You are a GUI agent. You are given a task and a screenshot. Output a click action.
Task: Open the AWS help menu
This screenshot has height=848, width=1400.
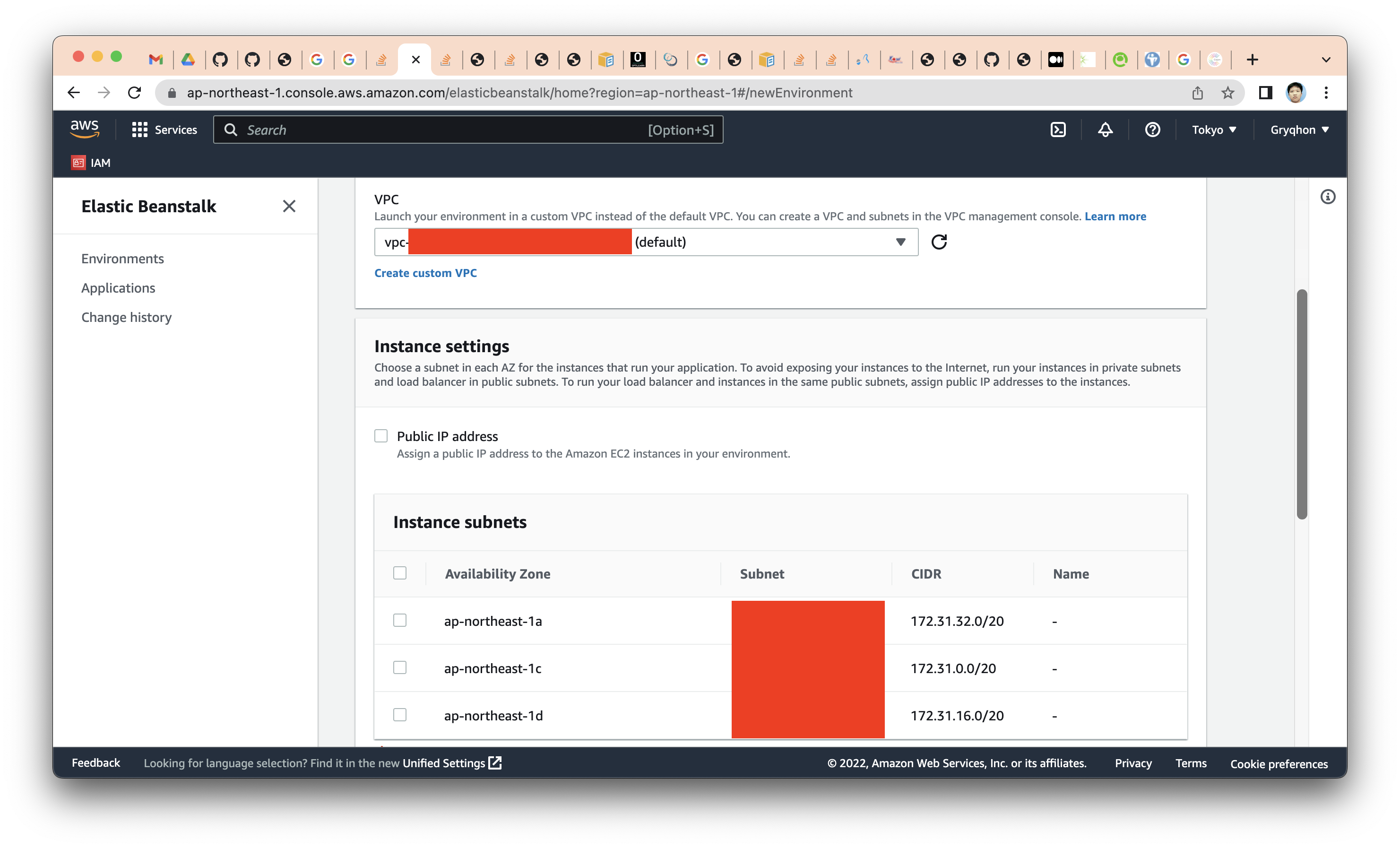pos(1152,130)
